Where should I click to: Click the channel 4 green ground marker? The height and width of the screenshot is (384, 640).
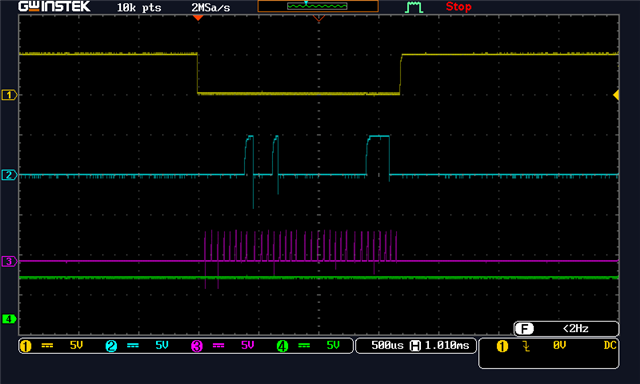click(9, 319)
